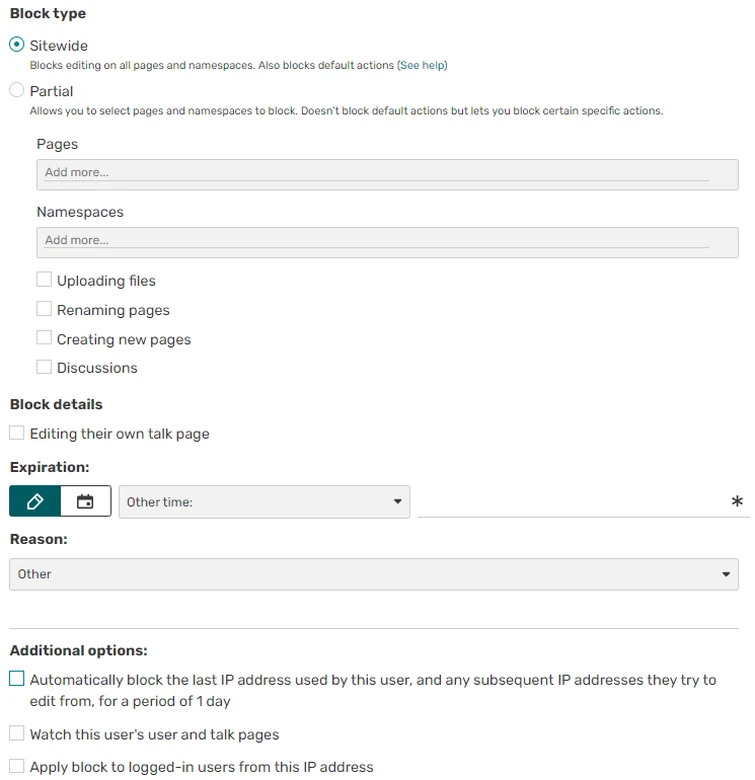Tick the Creating new pages checkbox
This screenshot has height=780, width=755.
click(x=44, y=338)
